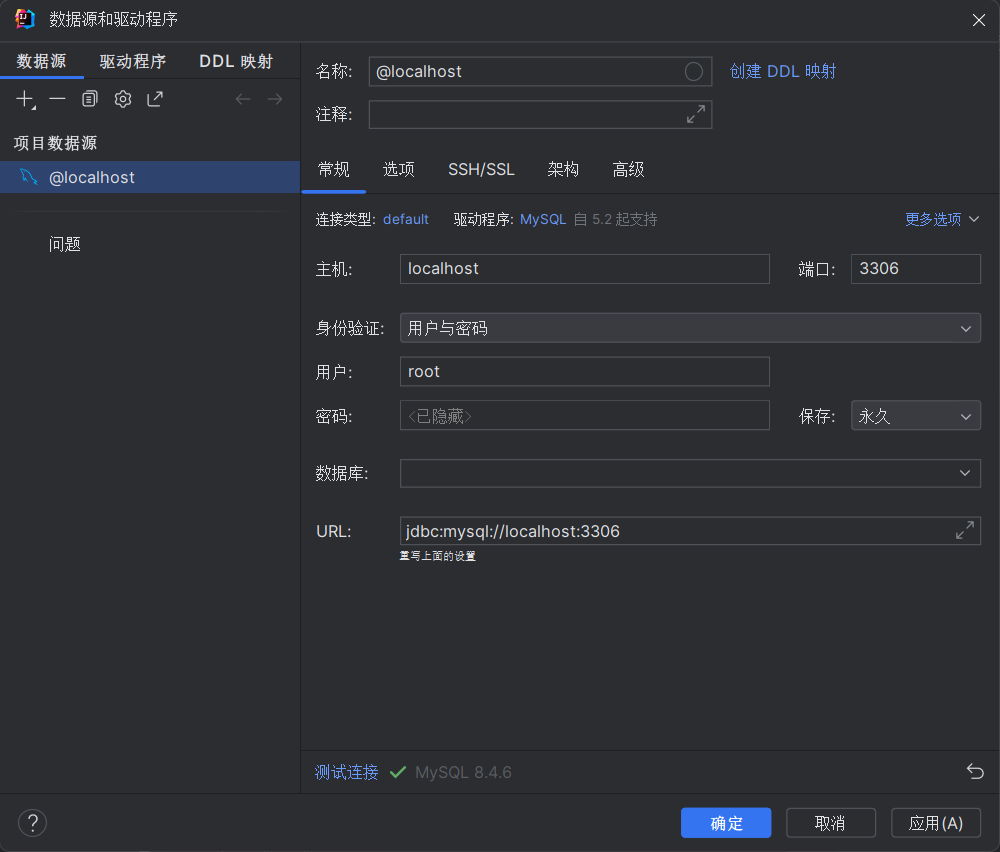Click the 确定 button
The image size is (1000, 852).
726,823
